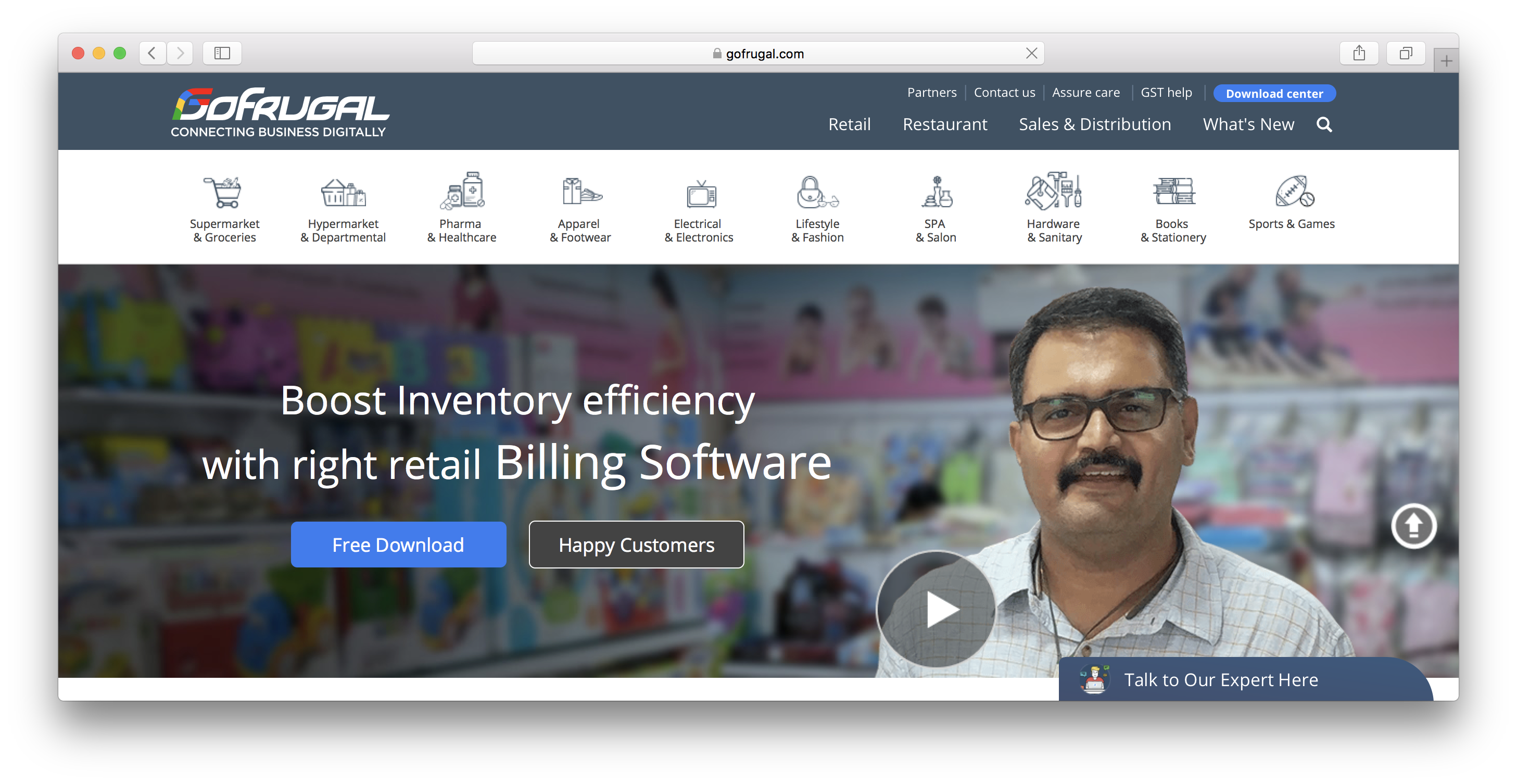Viewport: 1517px width, 784px height.
Task: Choose the Pharma & Healthcare icon
Action: tap(462, 190)
